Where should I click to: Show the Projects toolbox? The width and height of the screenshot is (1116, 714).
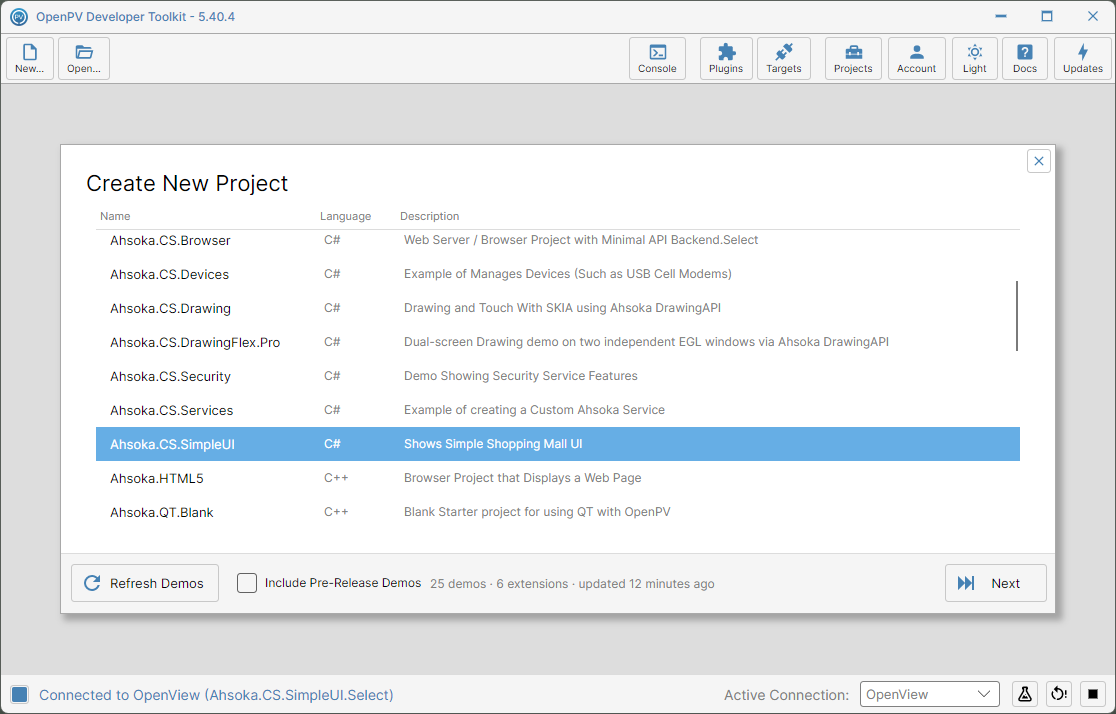tap(853, 58)
